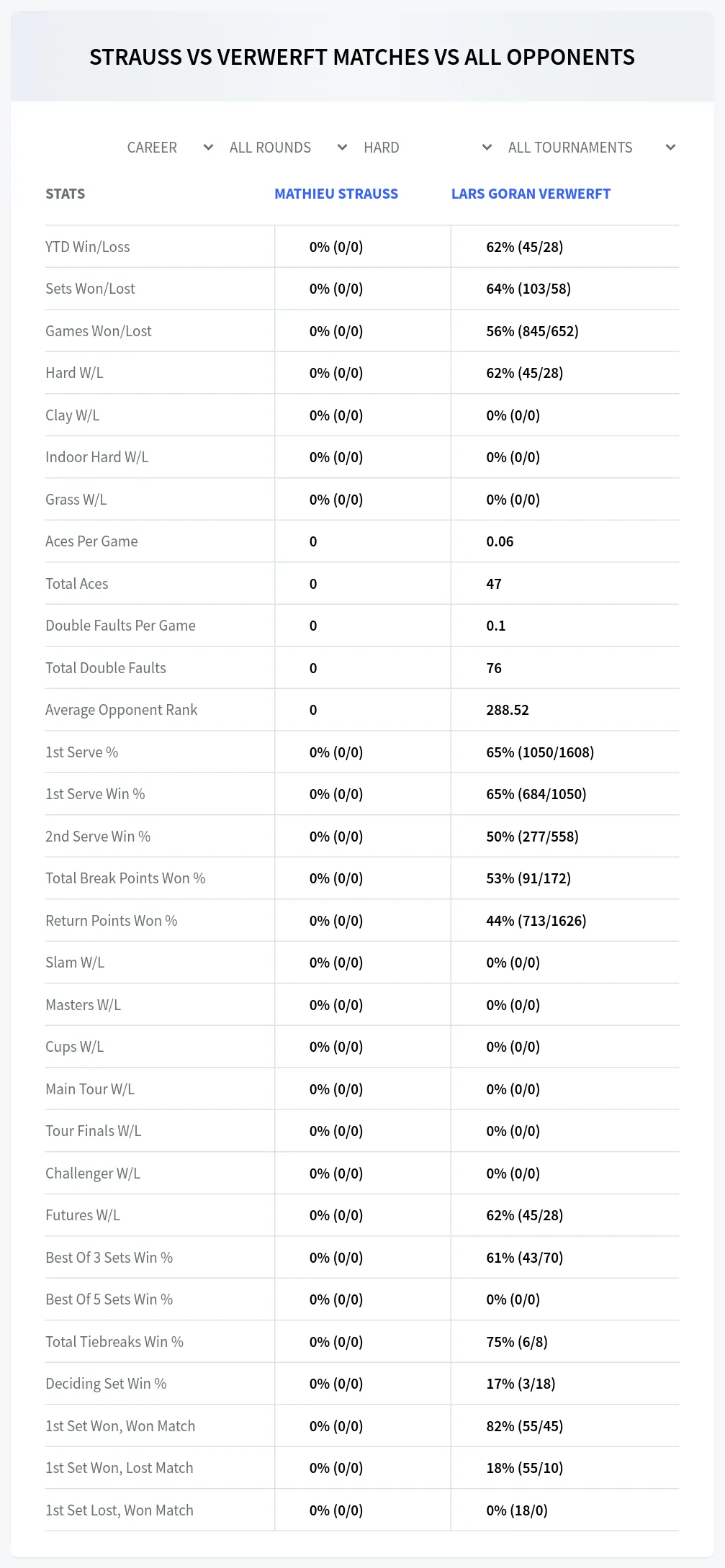Open Mathieu Strauss player link
Screen dimensions: 725x1568
[x=336, y=194]
